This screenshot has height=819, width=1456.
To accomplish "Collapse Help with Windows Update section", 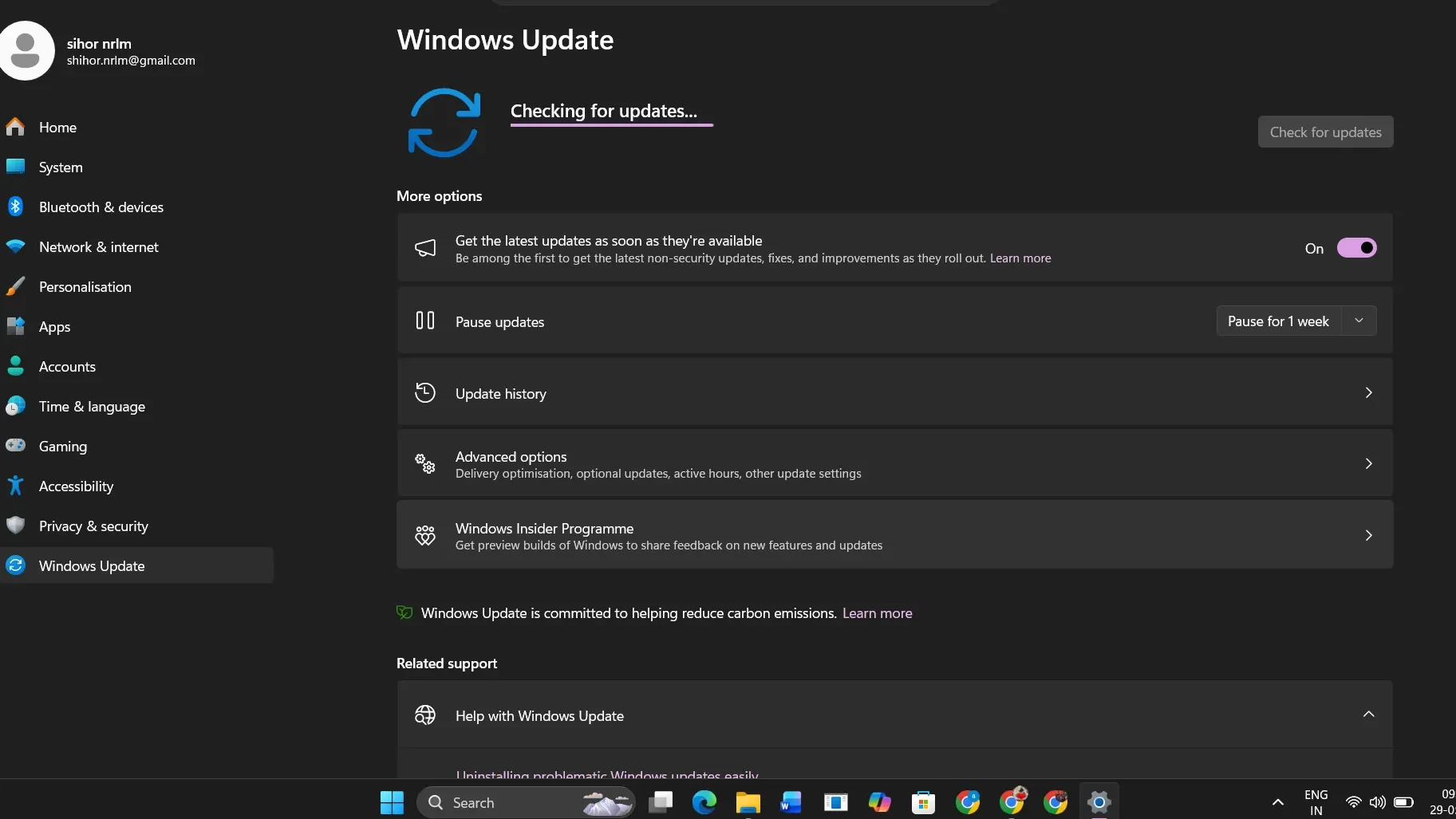I will [1368, 715].
